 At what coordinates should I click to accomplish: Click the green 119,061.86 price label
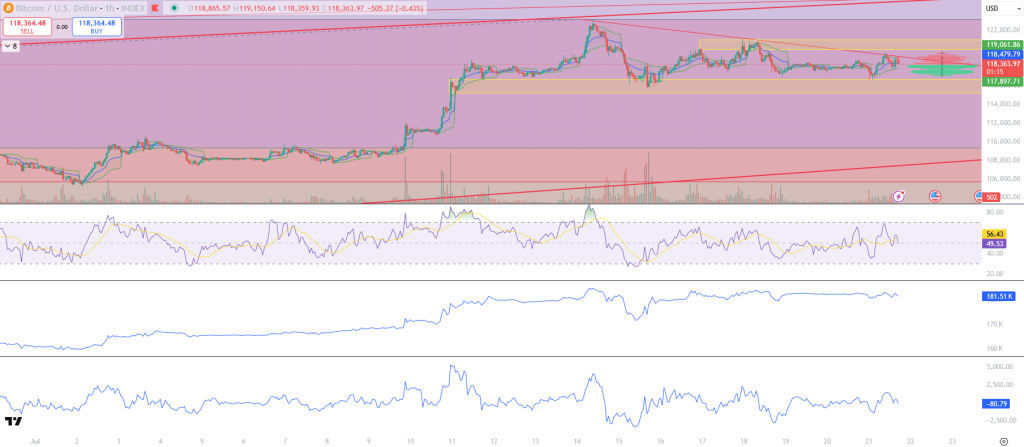tap(1000, 44)
